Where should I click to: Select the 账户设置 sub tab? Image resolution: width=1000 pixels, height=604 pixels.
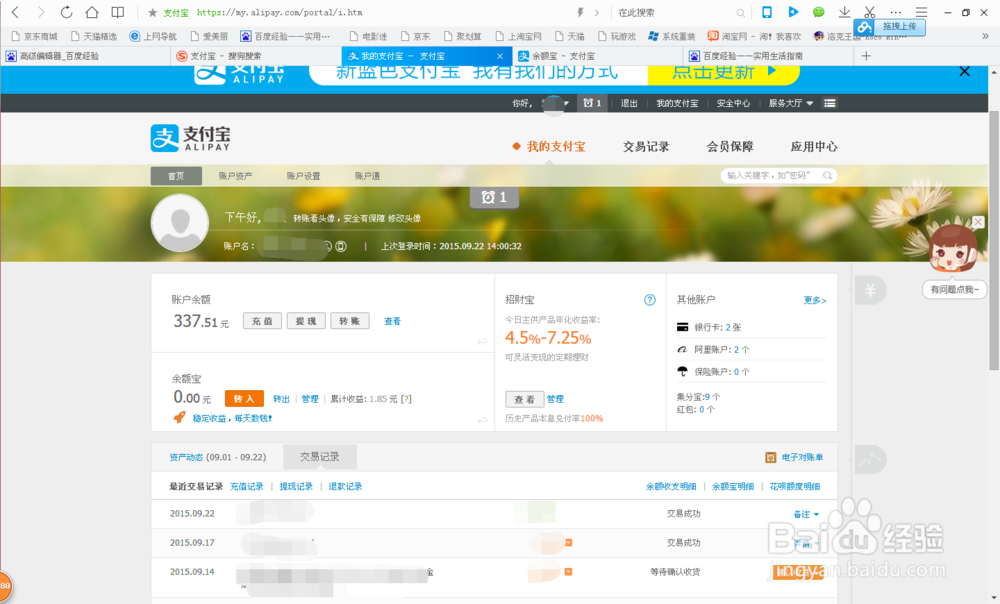[304, 176]
